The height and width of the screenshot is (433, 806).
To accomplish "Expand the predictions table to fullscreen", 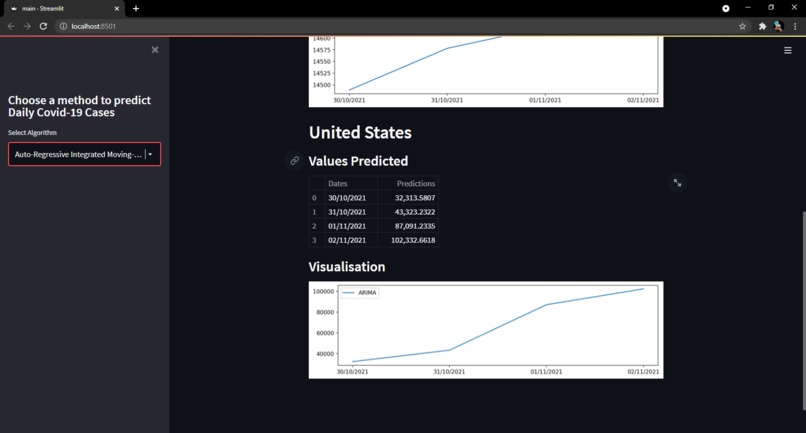I will [x=677, y=183].
